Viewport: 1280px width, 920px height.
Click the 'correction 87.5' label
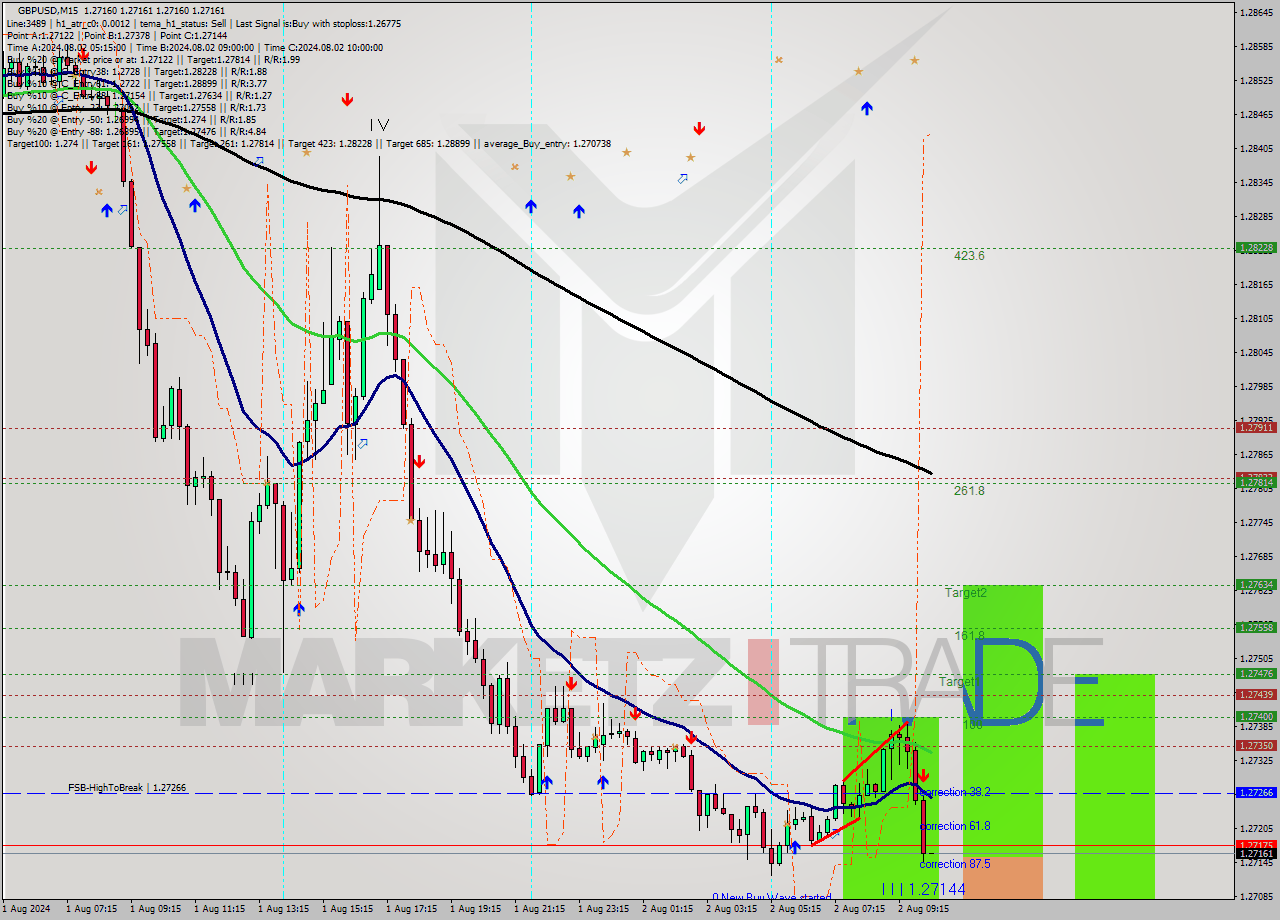pyautogui.click(x=955, y=864)
